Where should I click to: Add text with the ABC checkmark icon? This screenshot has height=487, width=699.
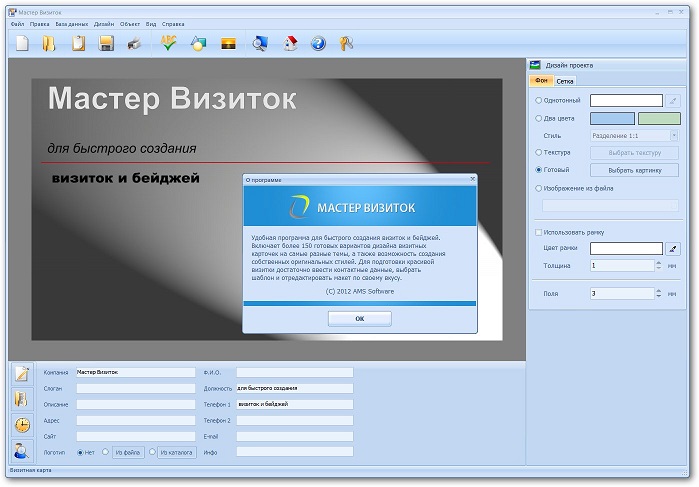click(169, 43)
